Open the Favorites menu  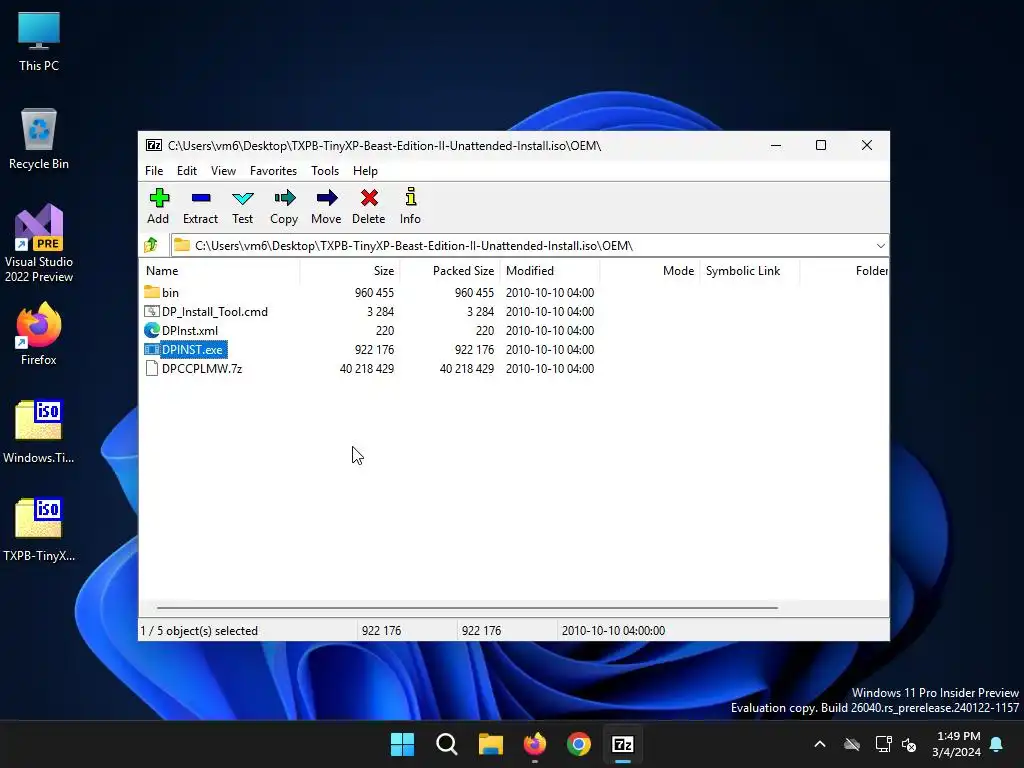click(x=273, y=170)
